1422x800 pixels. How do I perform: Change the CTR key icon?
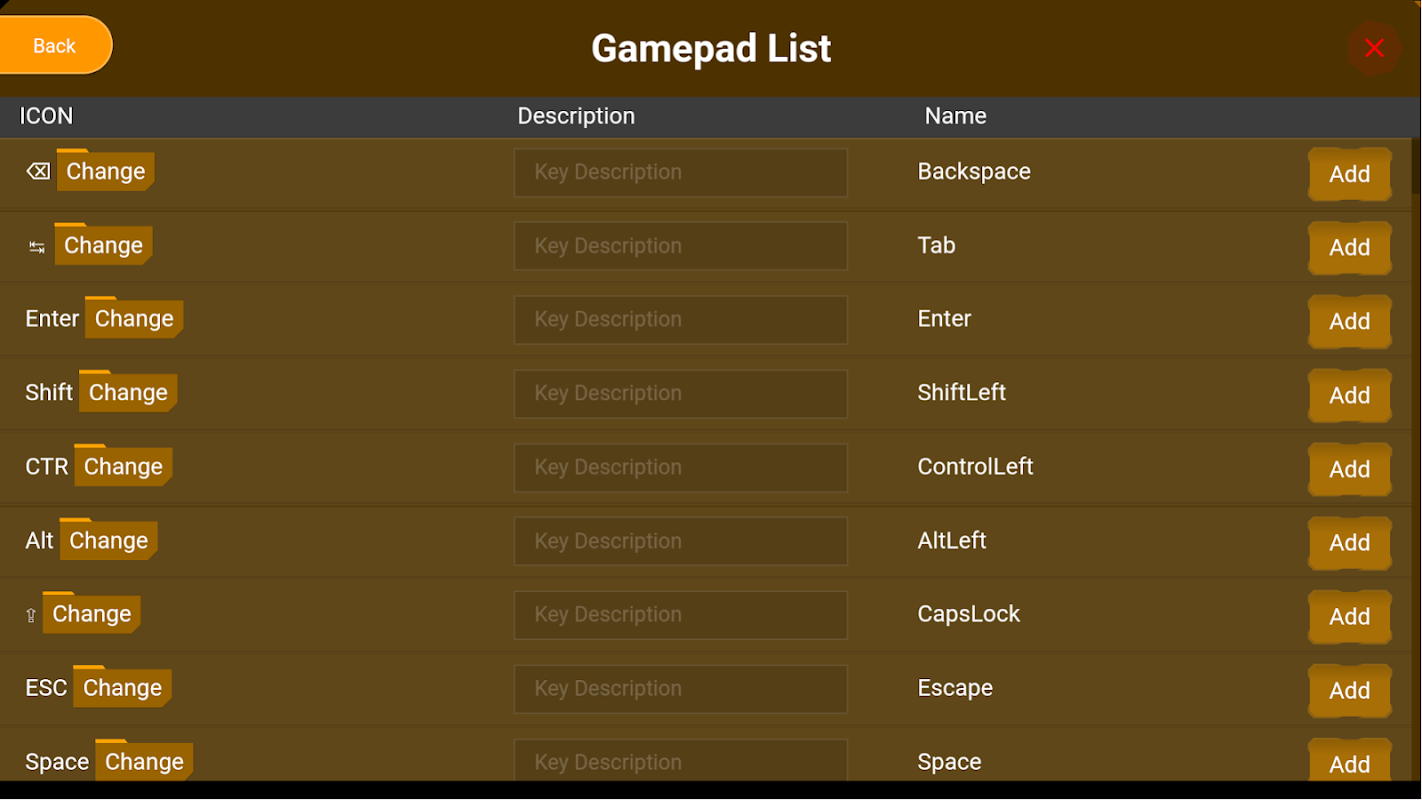123,466
